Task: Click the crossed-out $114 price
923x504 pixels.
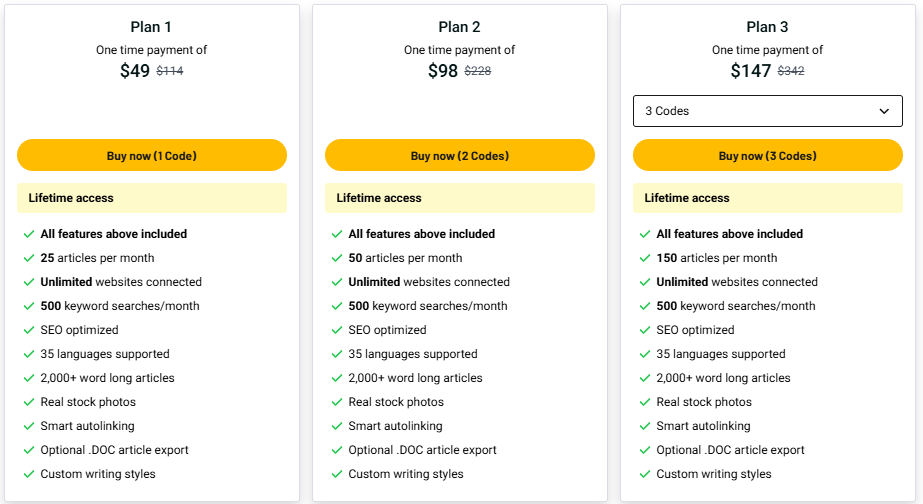Action: 170,71
